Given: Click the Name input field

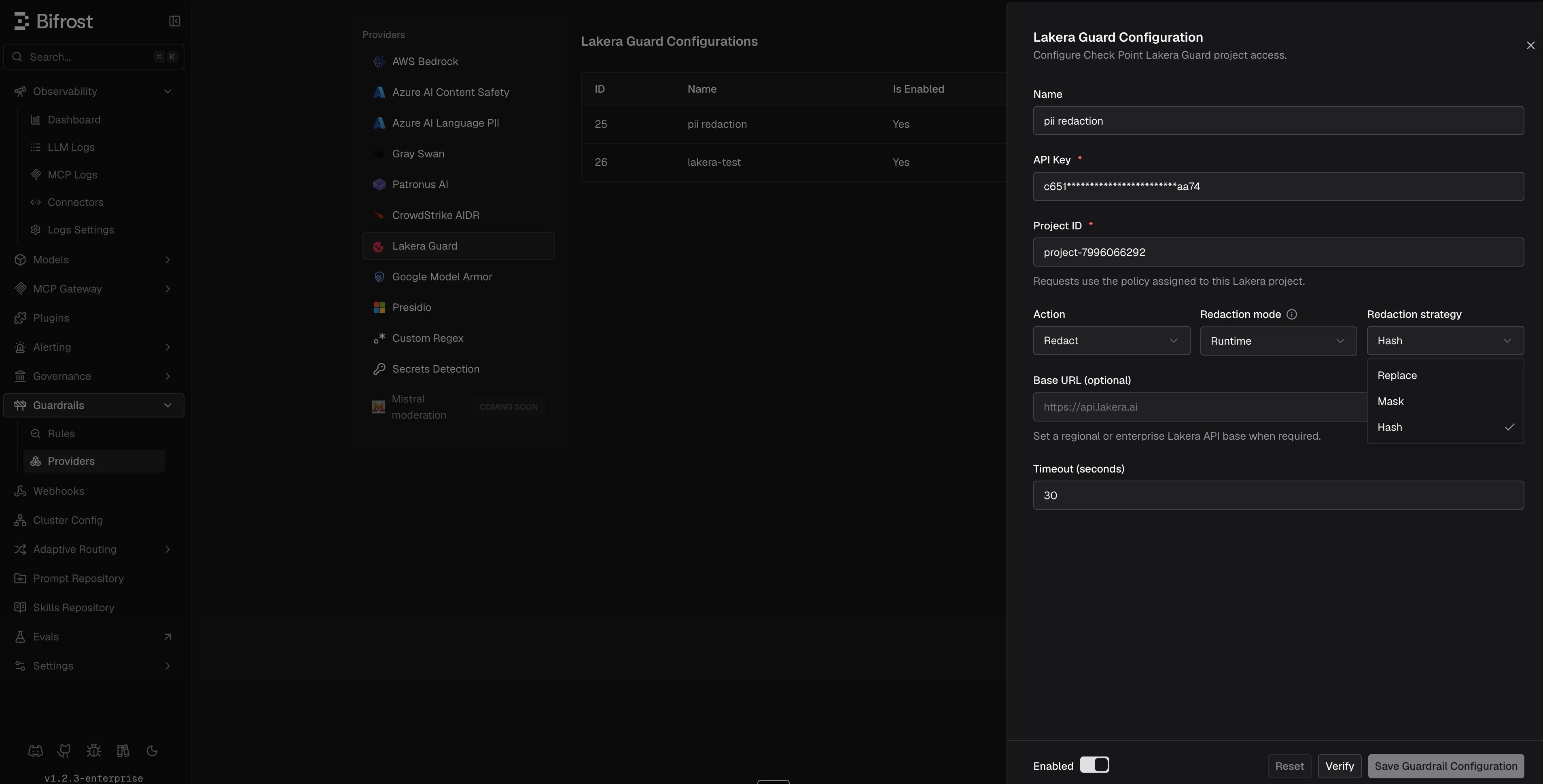Looking at the screenshot, I should tap(1278, 121).
